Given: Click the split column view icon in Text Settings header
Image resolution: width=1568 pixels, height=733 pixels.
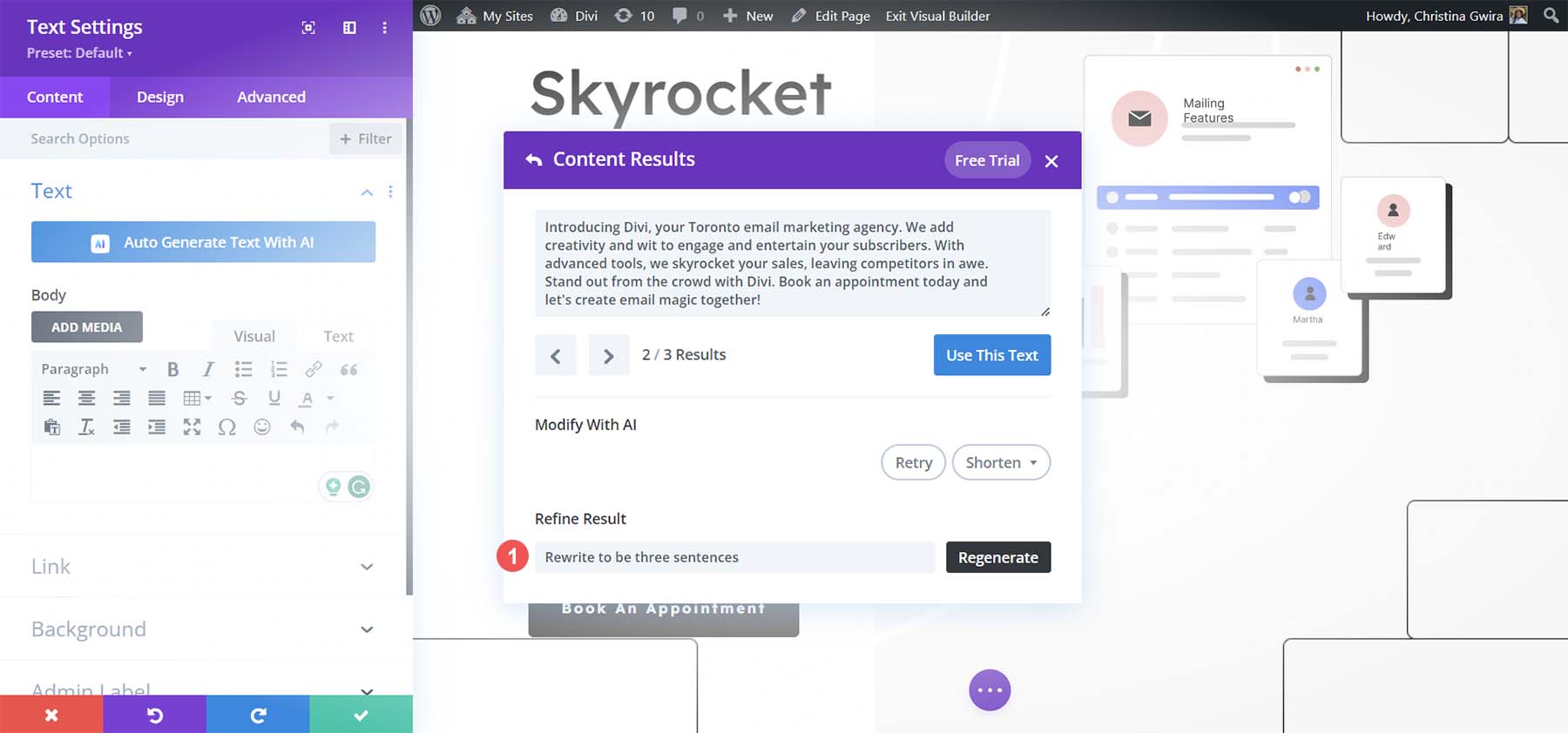Looking at the screenshot, I should (x=349, y=28).
